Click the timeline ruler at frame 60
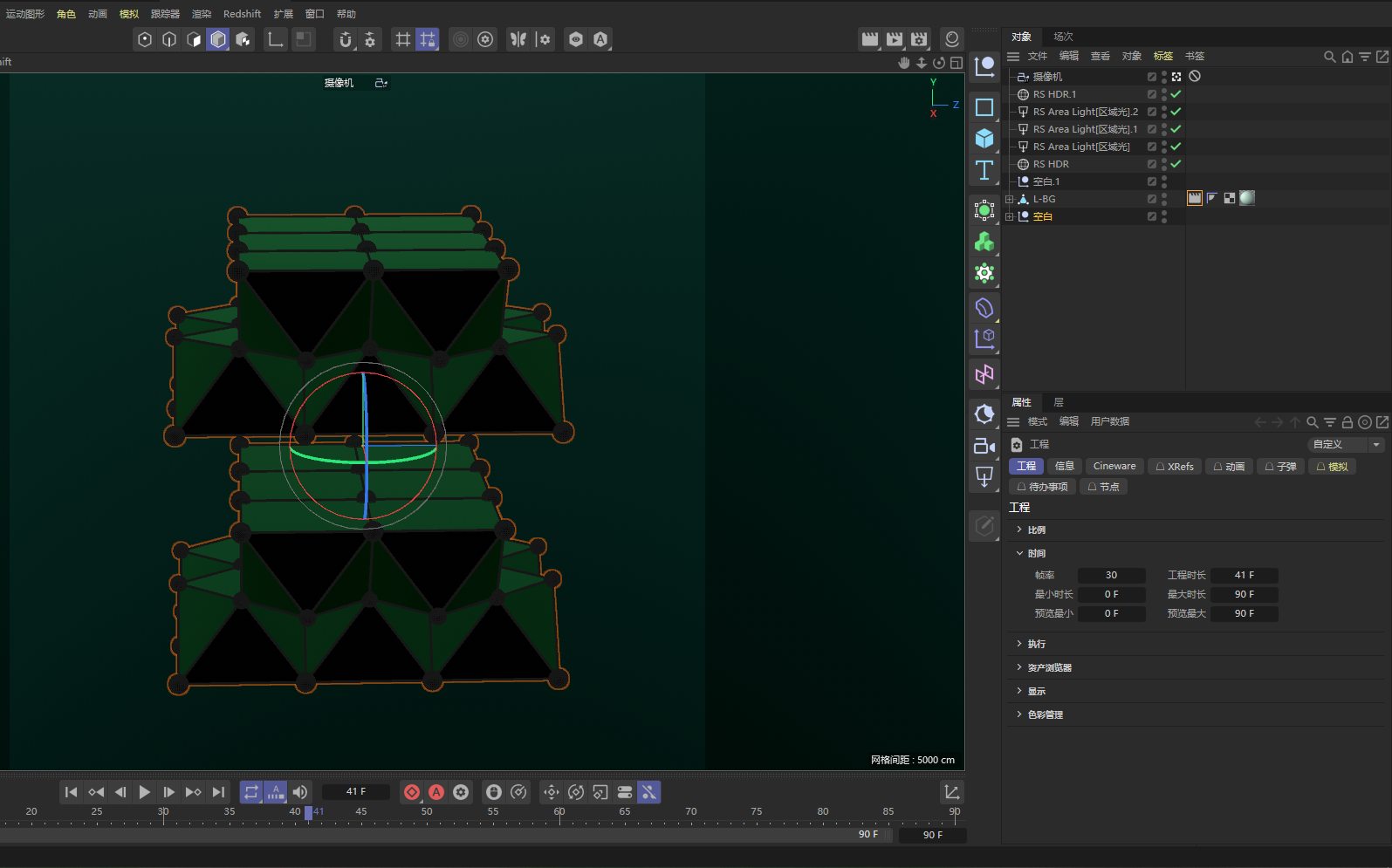Screen dimensions: 1392x868 [x=559, y=813]
